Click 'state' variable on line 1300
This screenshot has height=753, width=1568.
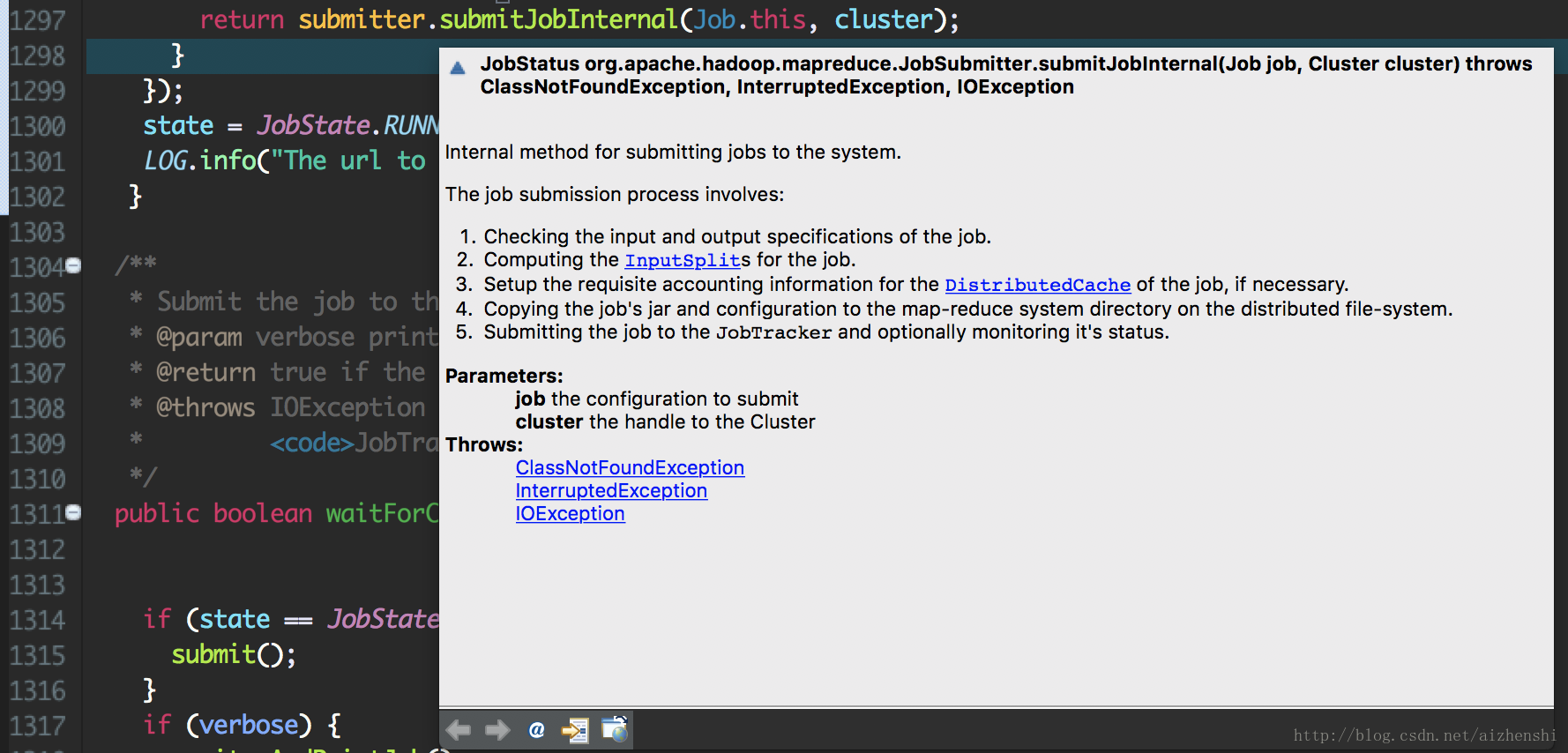click(x=178, y=125)
